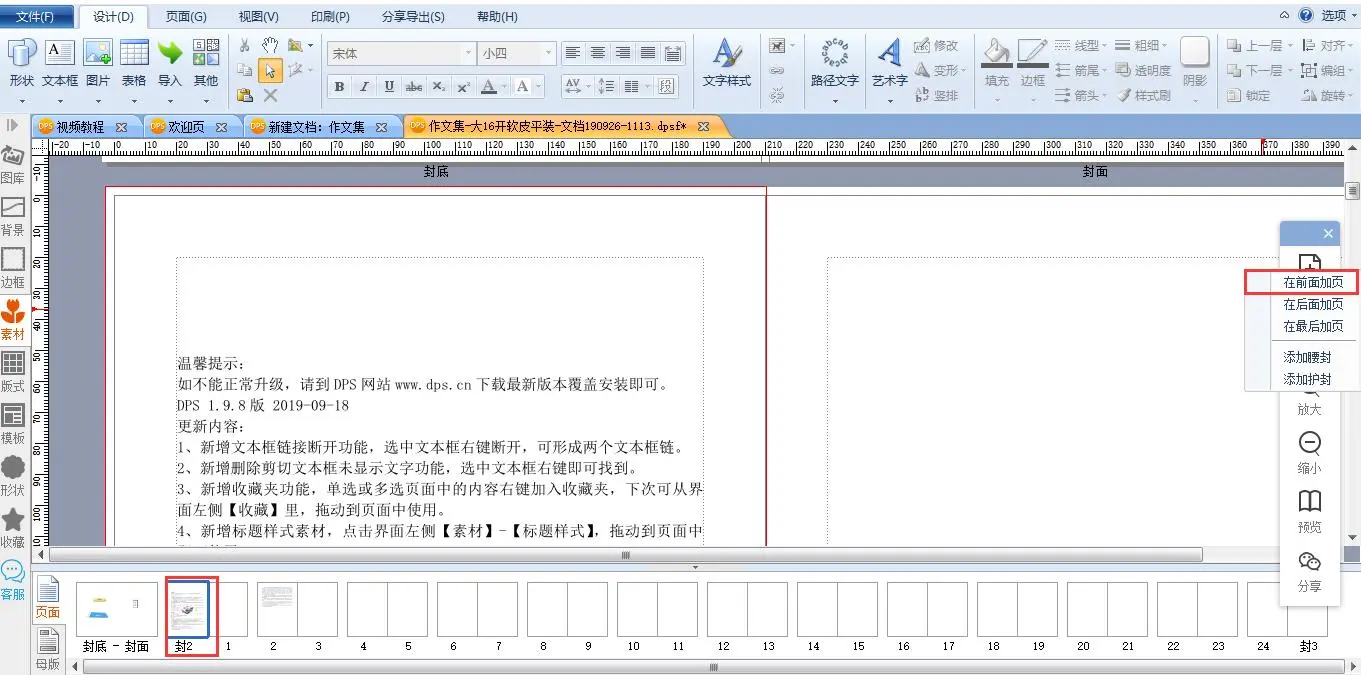Viewport: 1361px width, 675px height.
Task: Open 背景 in the left sidebar
Action: [x=13, y=217]
